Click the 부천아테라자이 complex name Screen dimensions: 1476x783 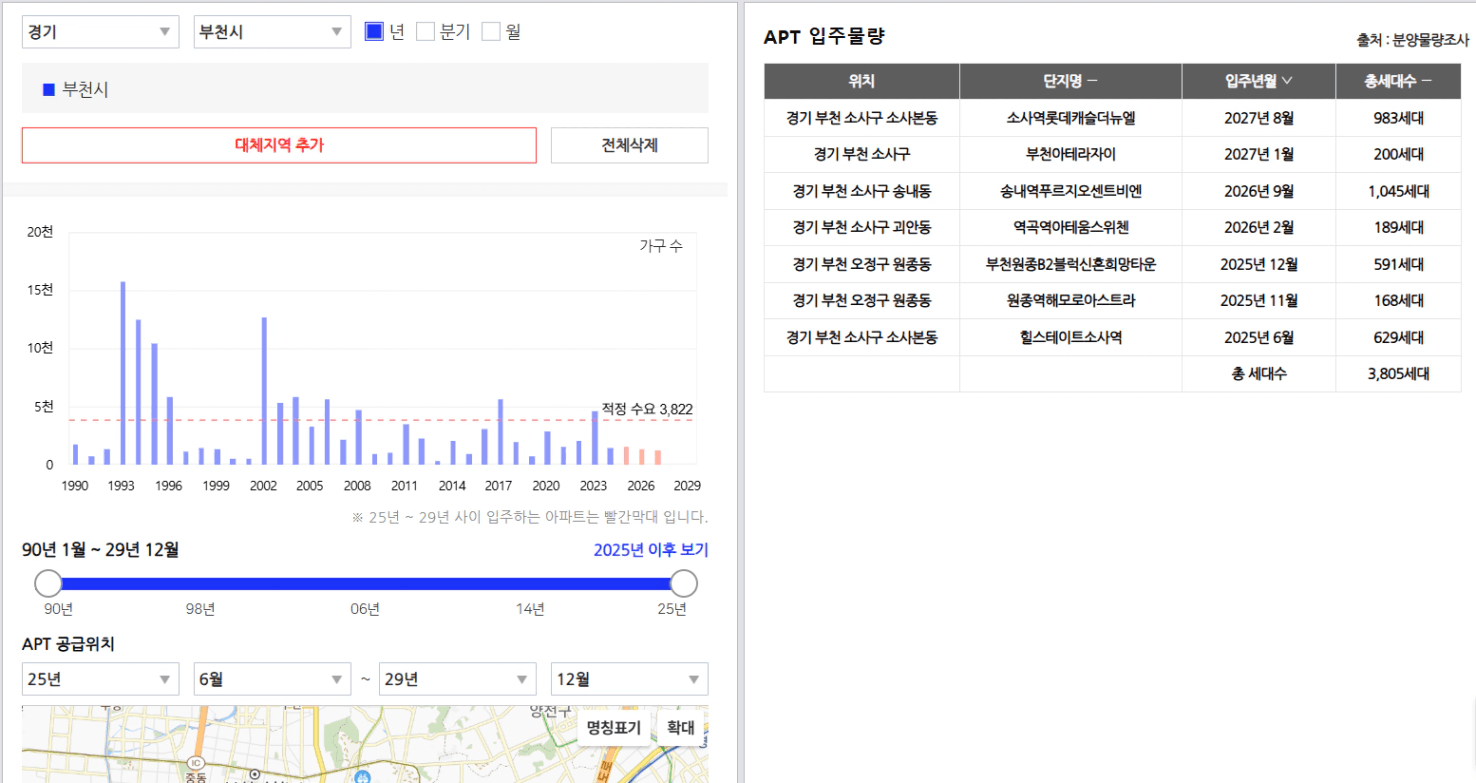[x=1071, y=155]
